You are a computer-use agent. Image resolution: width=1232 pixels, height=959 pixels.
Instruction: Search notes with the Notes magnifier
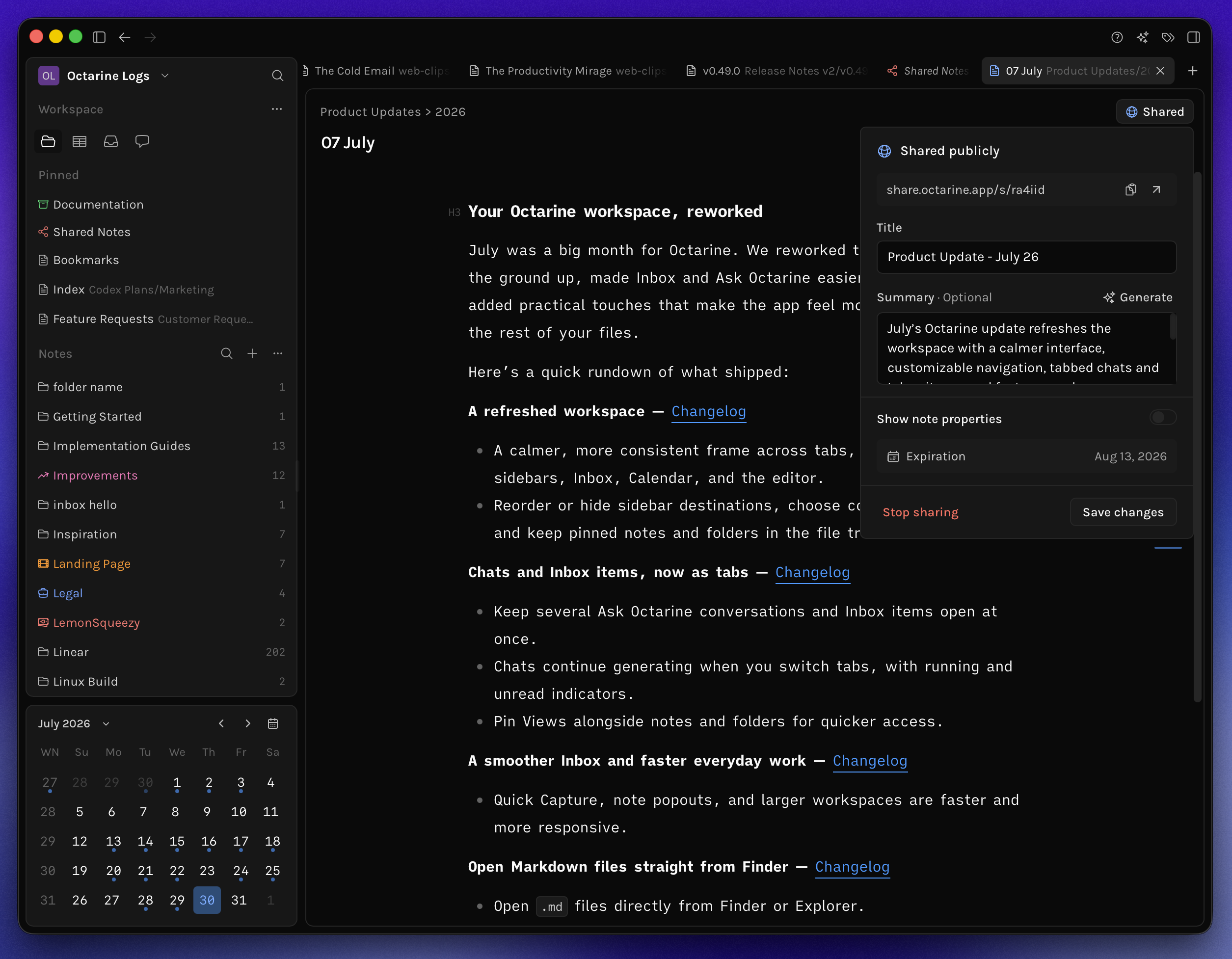coord(227,354)
